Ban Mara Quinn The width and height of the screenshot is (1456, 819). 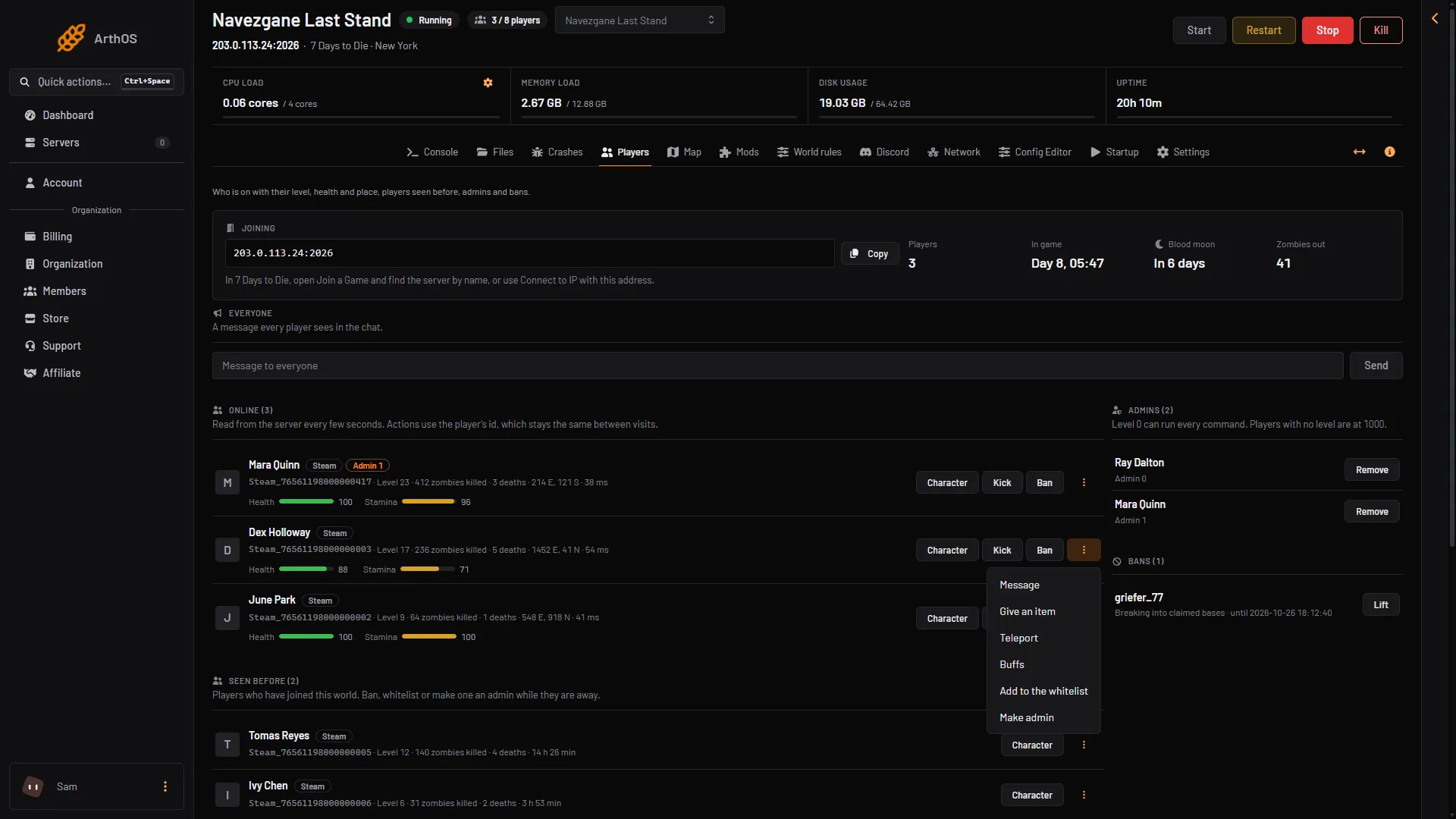click(1044, 482)
